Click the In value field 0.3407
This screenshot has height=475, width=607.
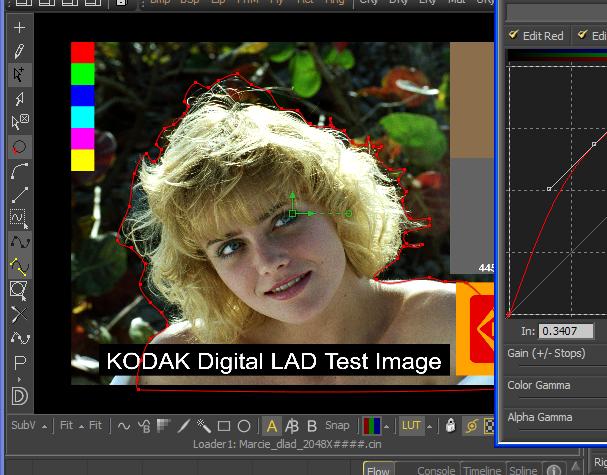566,331
